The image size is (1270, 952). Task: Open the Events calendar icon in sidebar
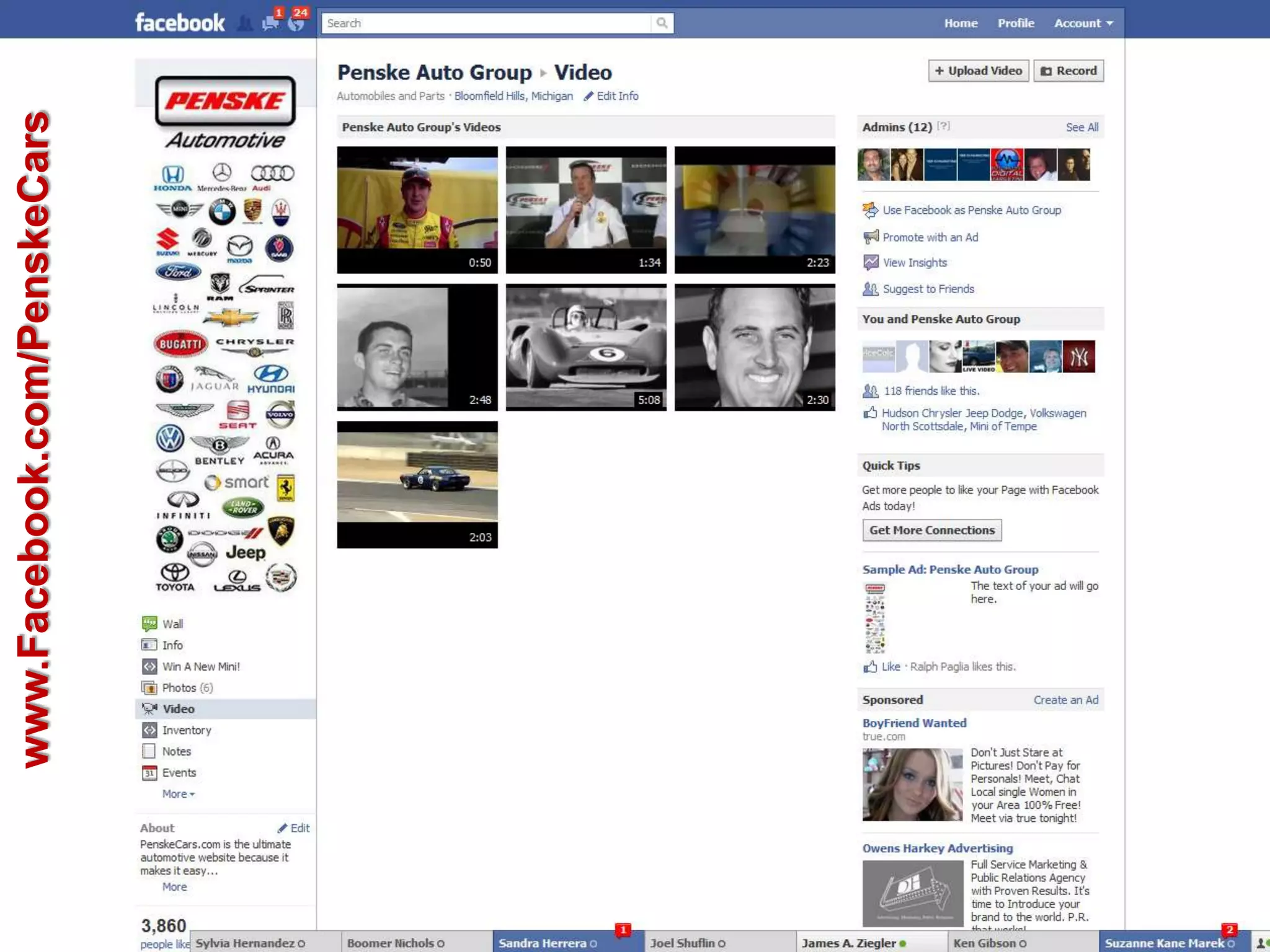[149, 773]
